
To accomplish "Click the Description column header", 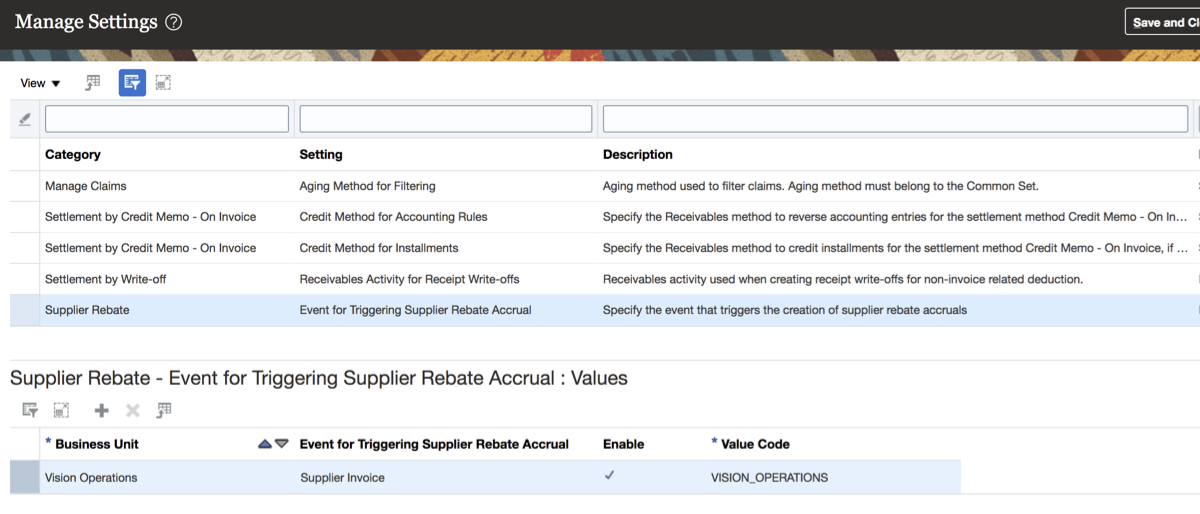I will click(638, 155).
